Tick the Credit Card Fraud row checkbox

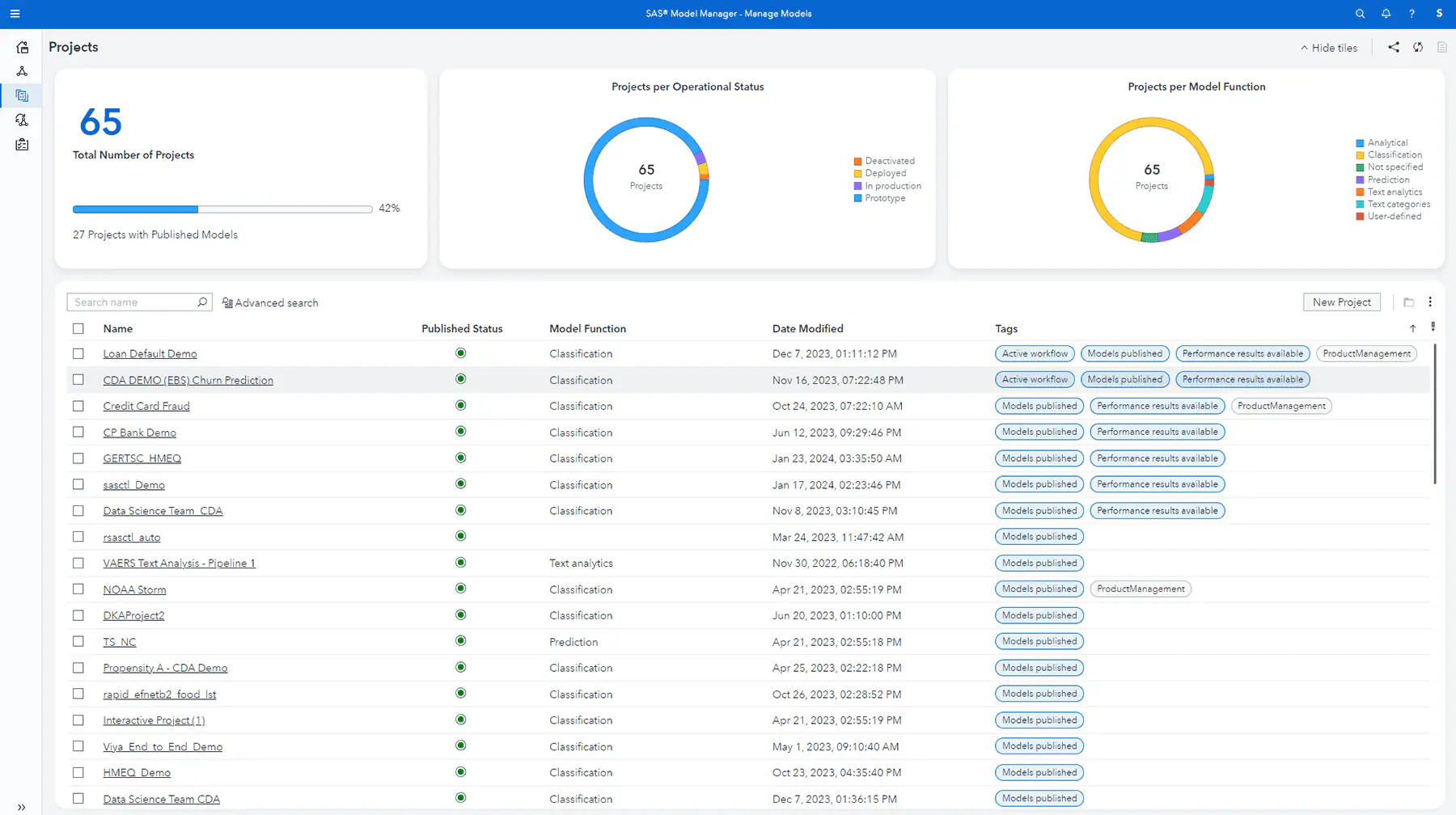coord(78,406)
